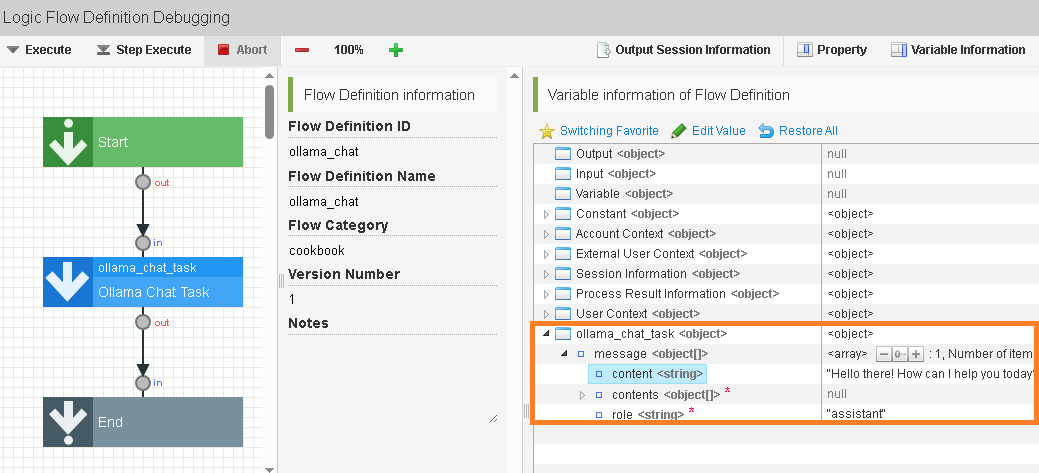Click the Execute button

(39, 50)
